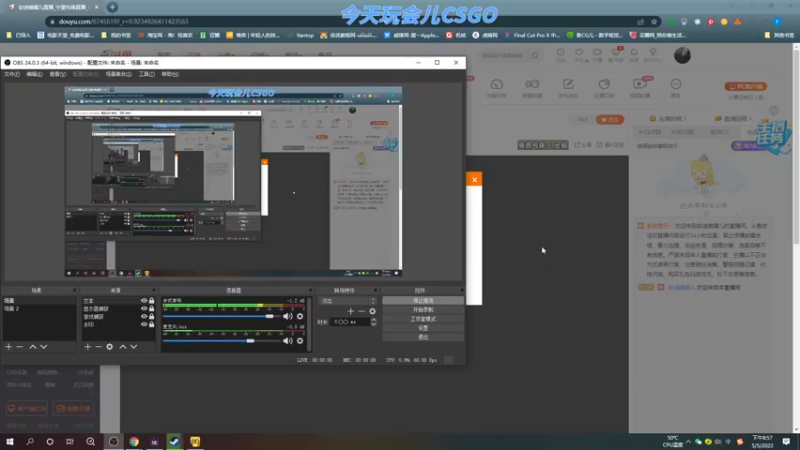This screenshot has height=450, width=800.
Task: Expand the 直播回看 chevron link on Douyu
Action: tap(734, 119)
